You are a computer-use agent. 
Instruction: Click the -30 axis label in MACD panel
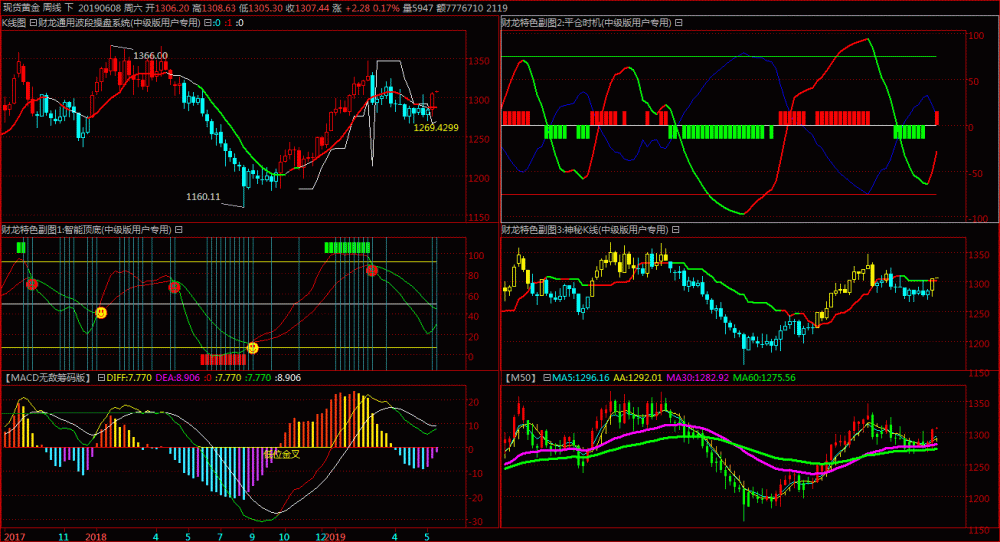[476, 522]
